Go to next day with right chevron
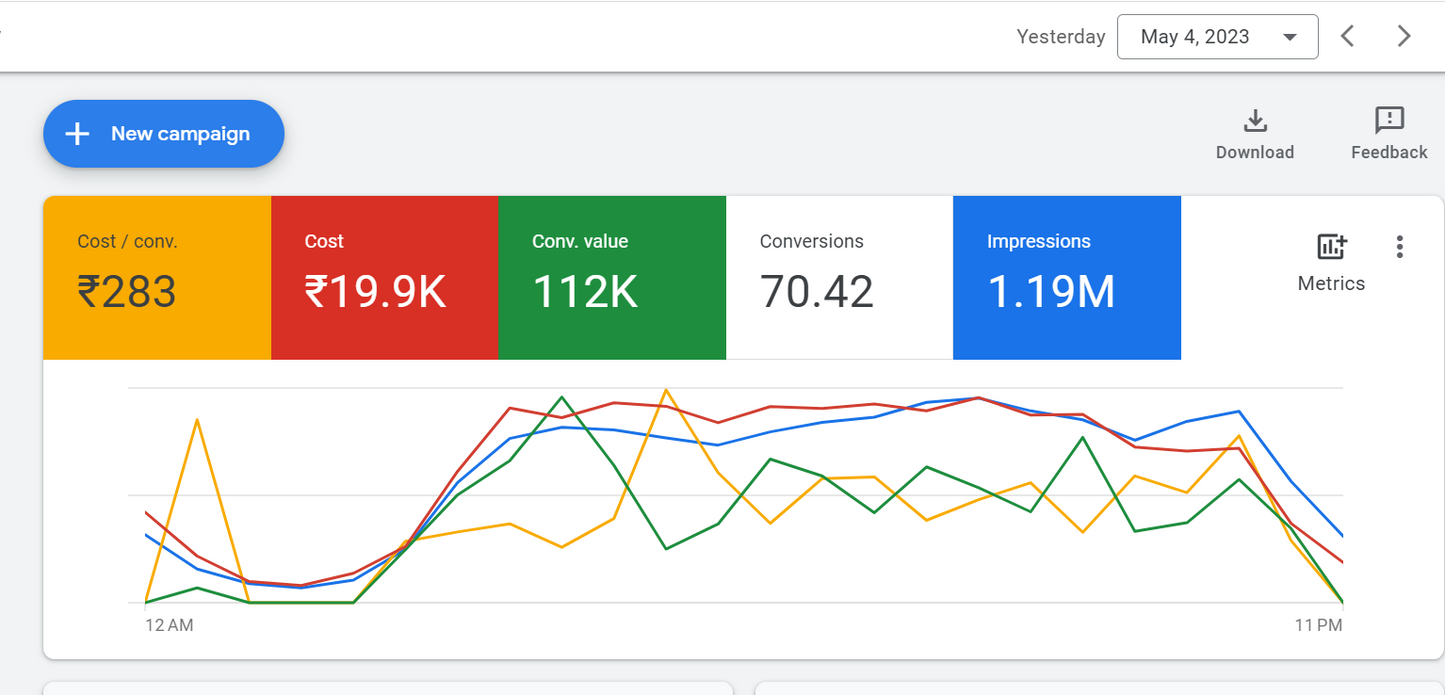1445x695 pixels. [1404, 37]
